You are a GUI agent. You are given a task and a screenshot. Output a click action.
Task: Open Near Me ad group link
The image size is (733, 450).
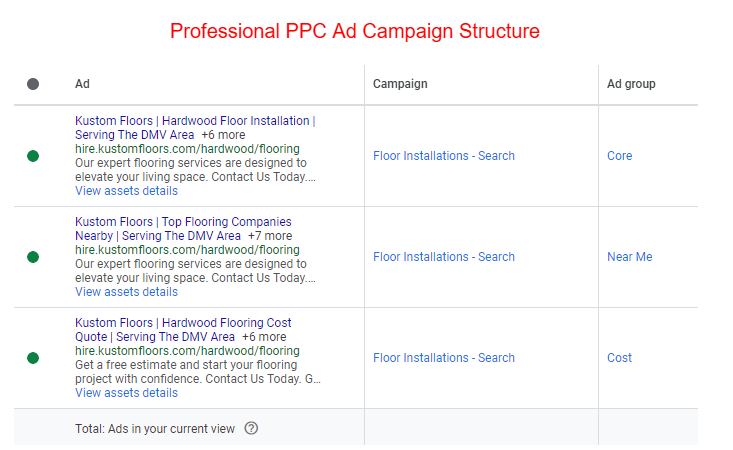(629, 257)
